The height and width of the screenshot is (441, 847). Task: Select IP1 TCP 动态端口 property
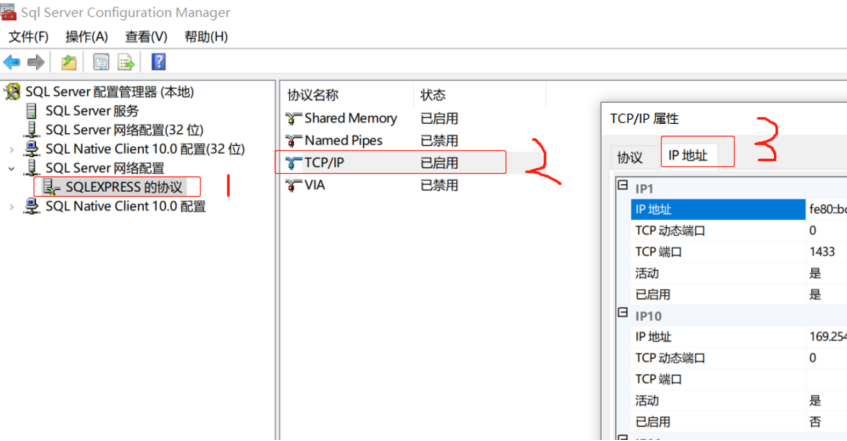[x=739, y=231]
